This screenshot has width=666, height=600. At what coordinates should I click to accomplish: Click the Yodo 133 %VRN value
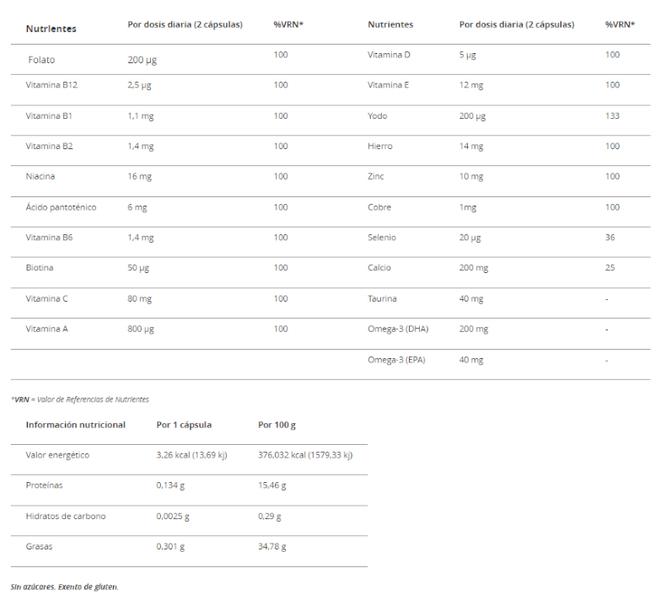tap(612, 116)
